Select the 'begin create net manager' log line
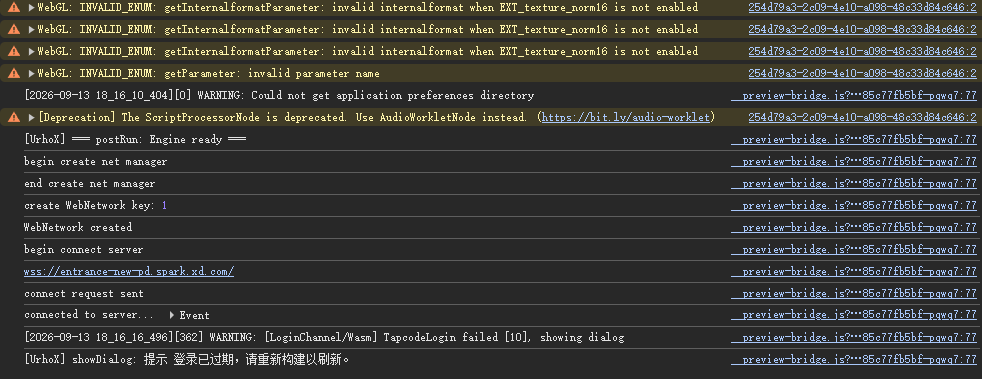The width and height of the screenshot is (982, 379). coord(96,161)
